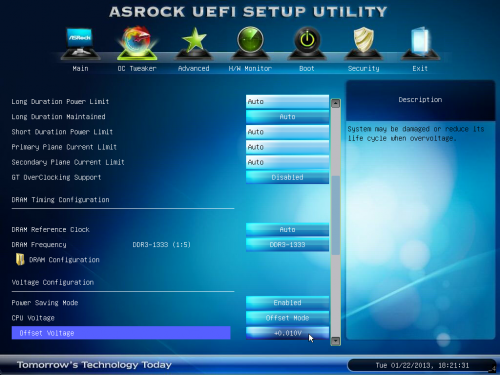Click the scrollbar down arrow
Viewport: 500px width, 375px height.
(335, 340)
